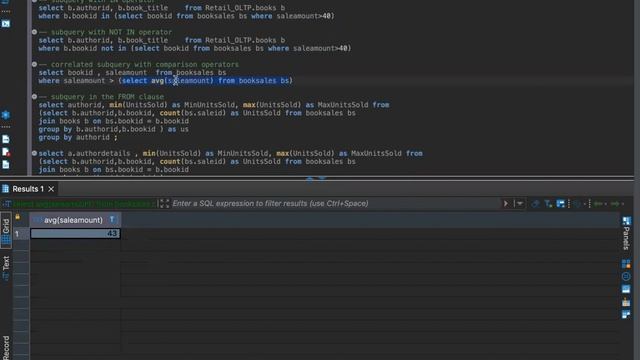Apply filter with the arrow button
640x360 pixels.
506,203
